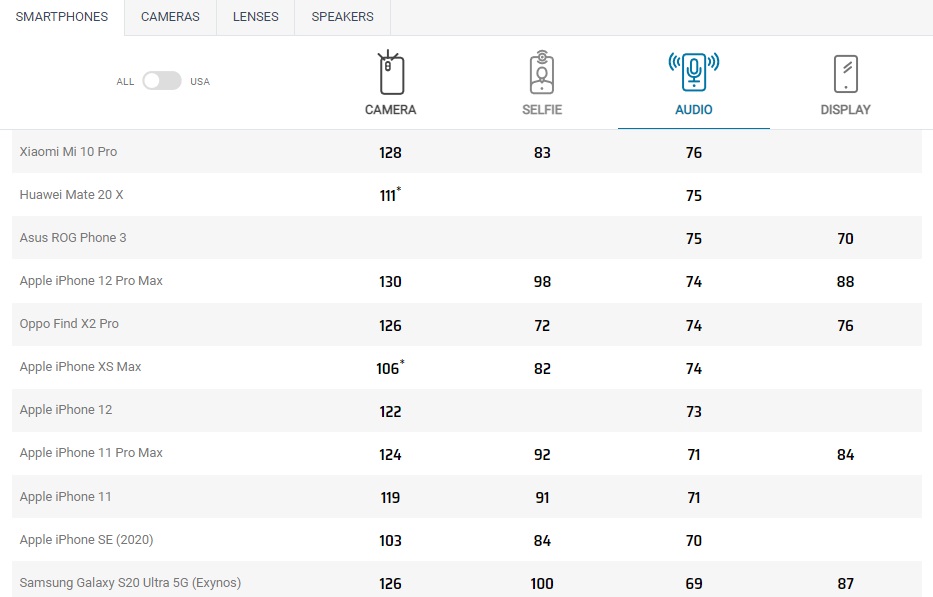933x597 pixels.
Task: Sort by the CAMERA column label
Action: pos(390,110)
